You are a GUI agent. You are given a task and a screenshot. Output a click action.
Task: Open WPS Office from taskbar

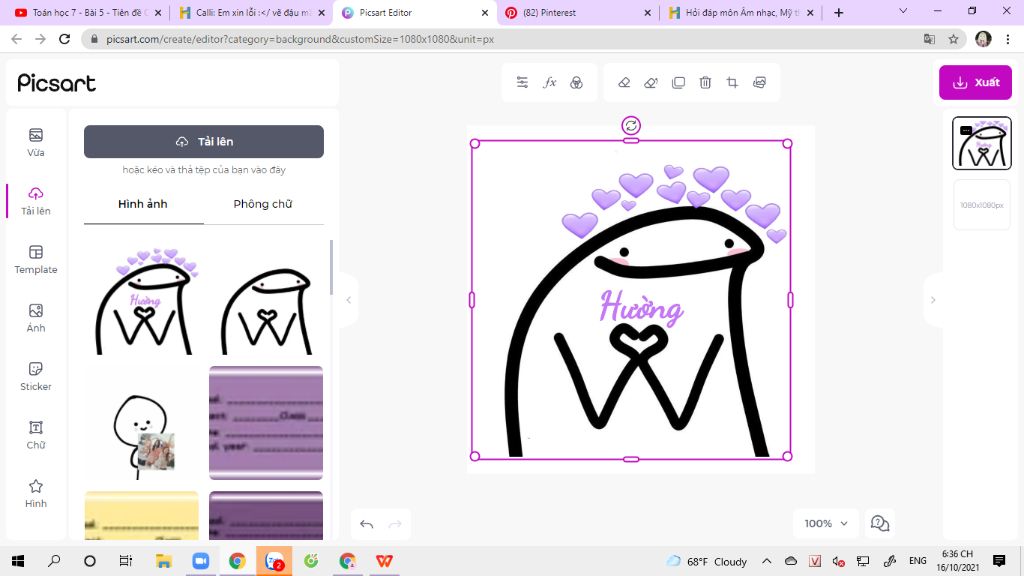pos(385,561)
